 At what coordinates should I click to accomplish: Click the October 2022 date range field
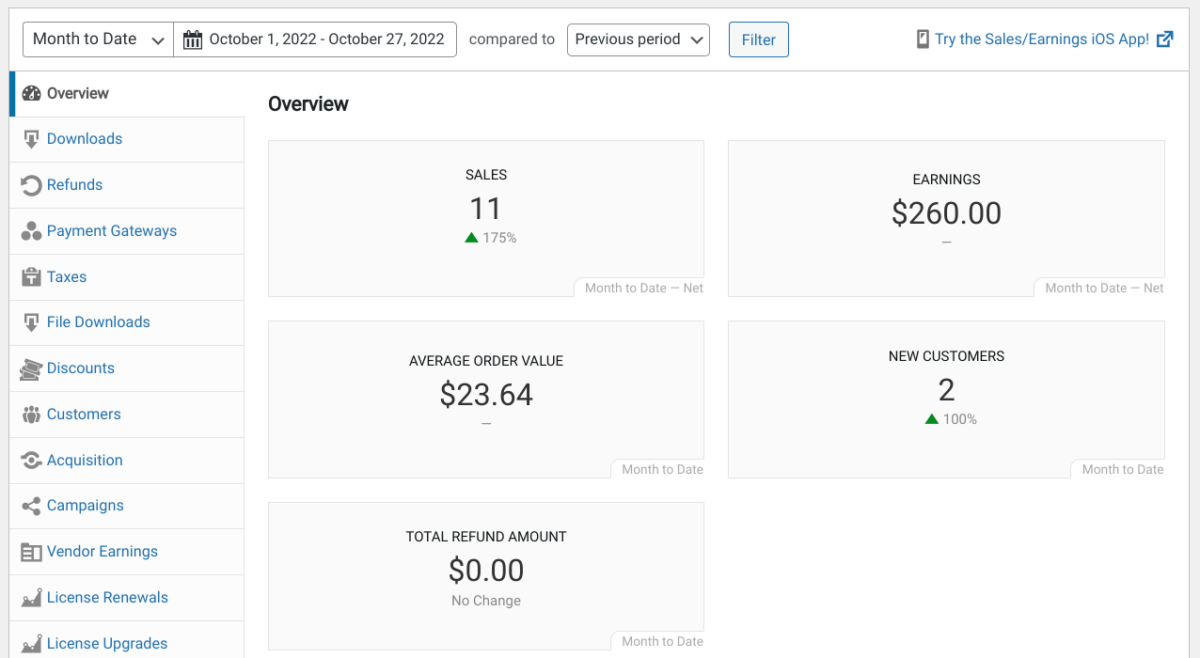326,40
